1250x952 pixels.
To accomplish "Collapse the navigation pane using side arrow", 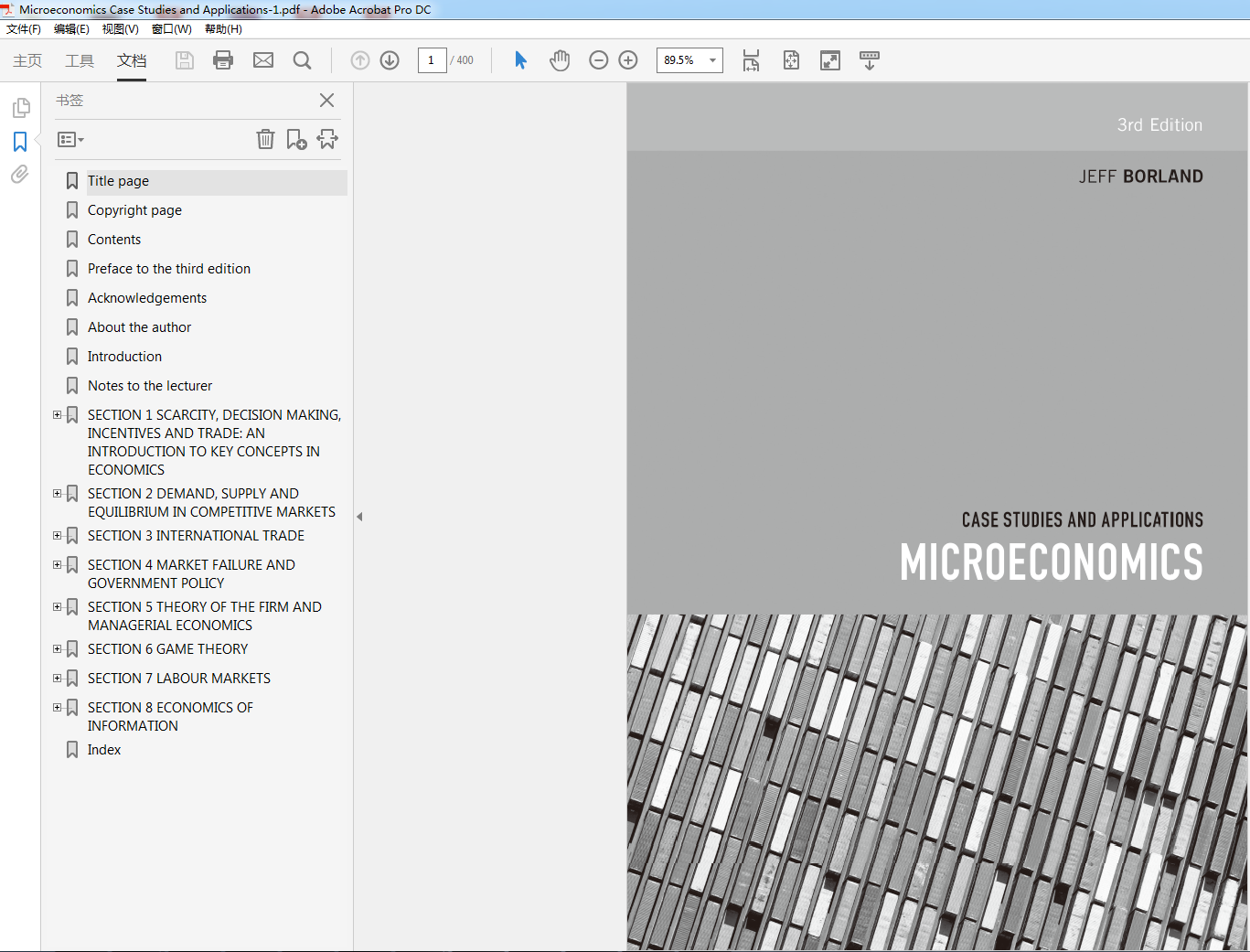I will [x=359, y=517].
